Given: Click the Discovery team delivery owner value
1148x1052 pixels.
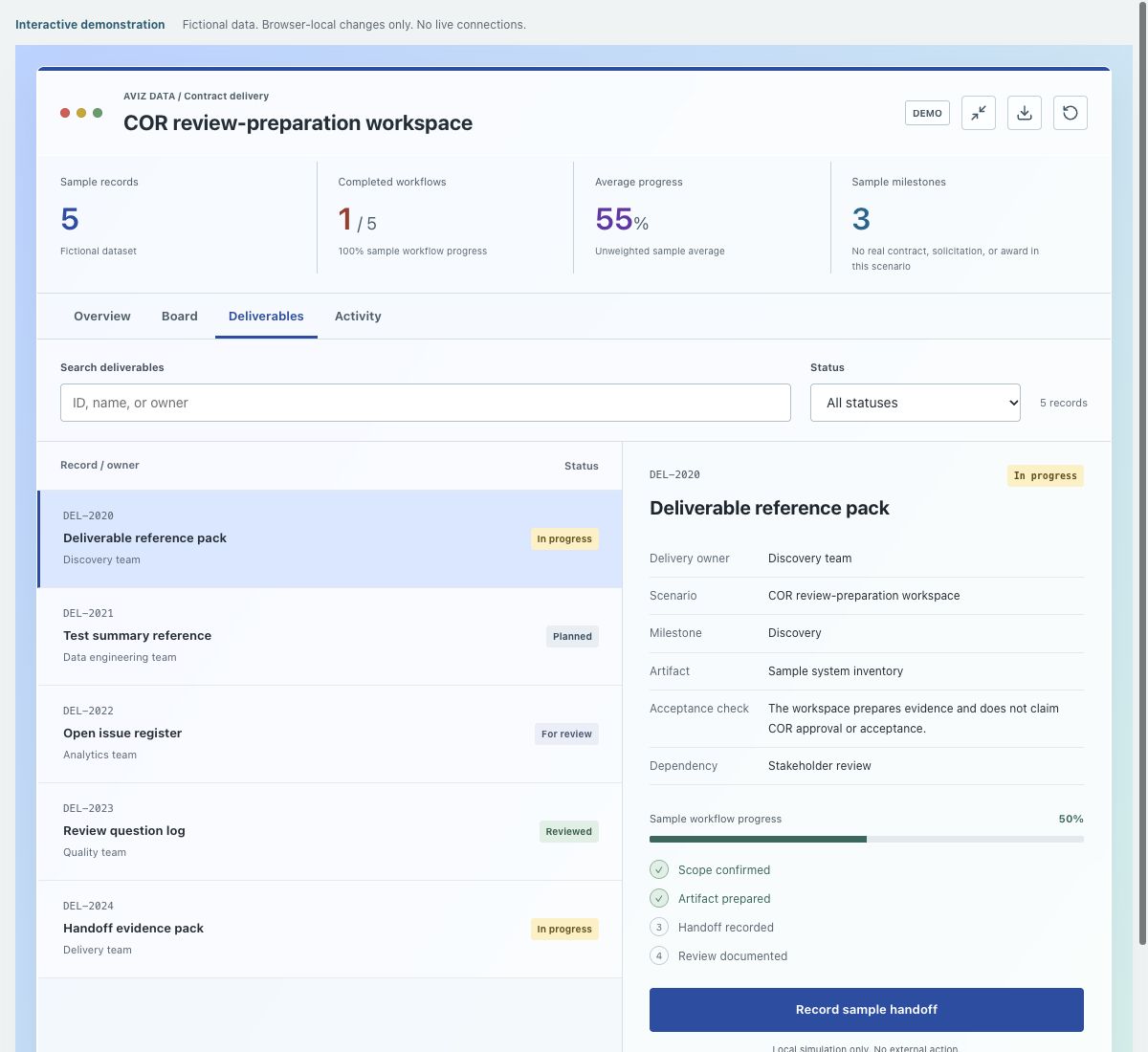Looking at the screenshot, I should 809,559.
